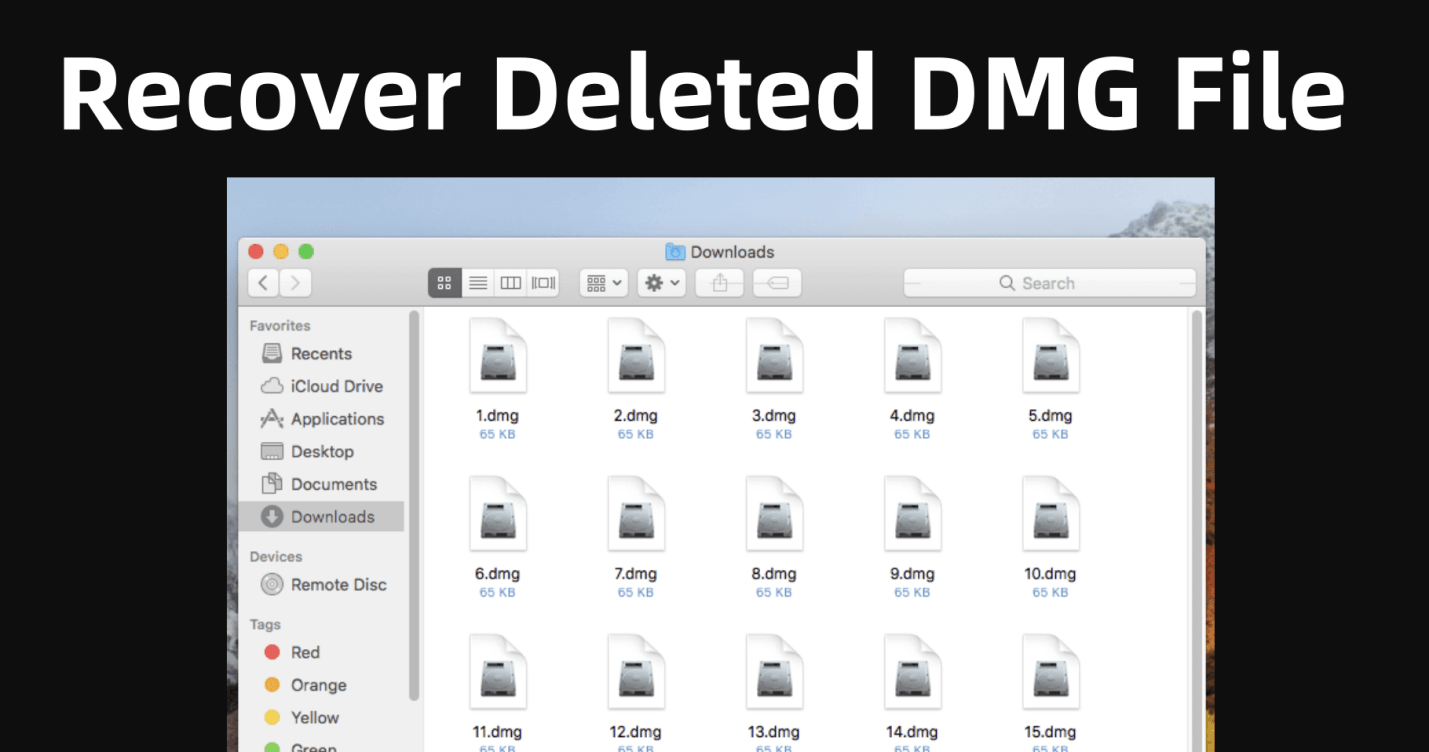
Task: Select the 14.dmg file icon
Action: [912, 672]
